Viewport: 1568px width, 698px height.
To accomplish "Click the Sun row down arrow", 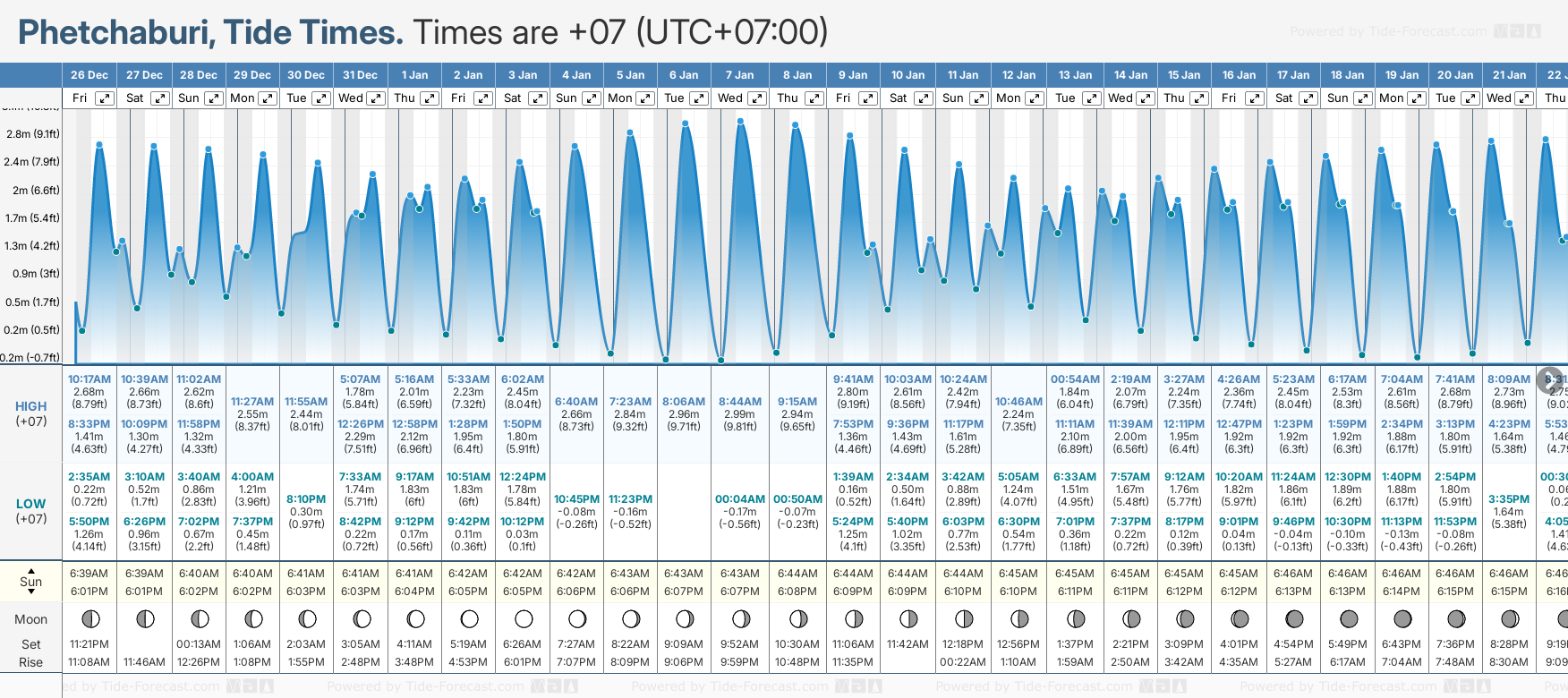I will tap(31, 592).
